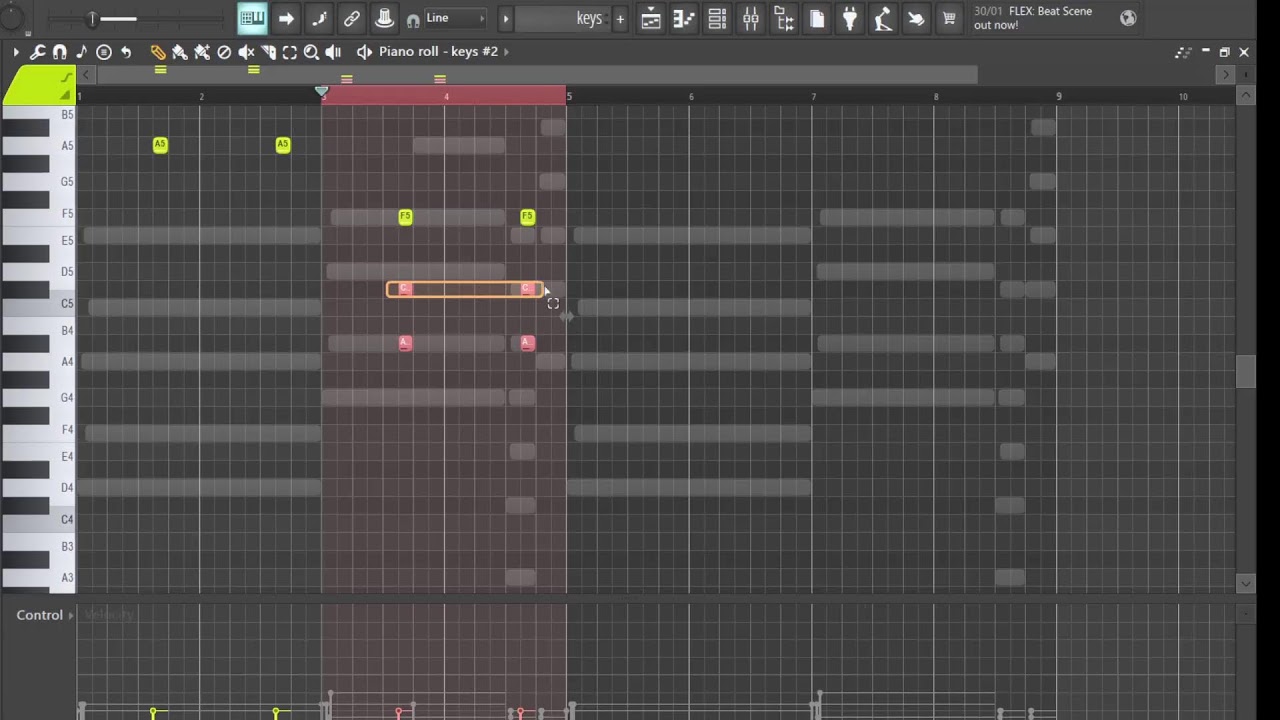This screenshot has width=1280, height=720.
Task: Click the global snap magnet icon
Action: click(x=412, y=20)
